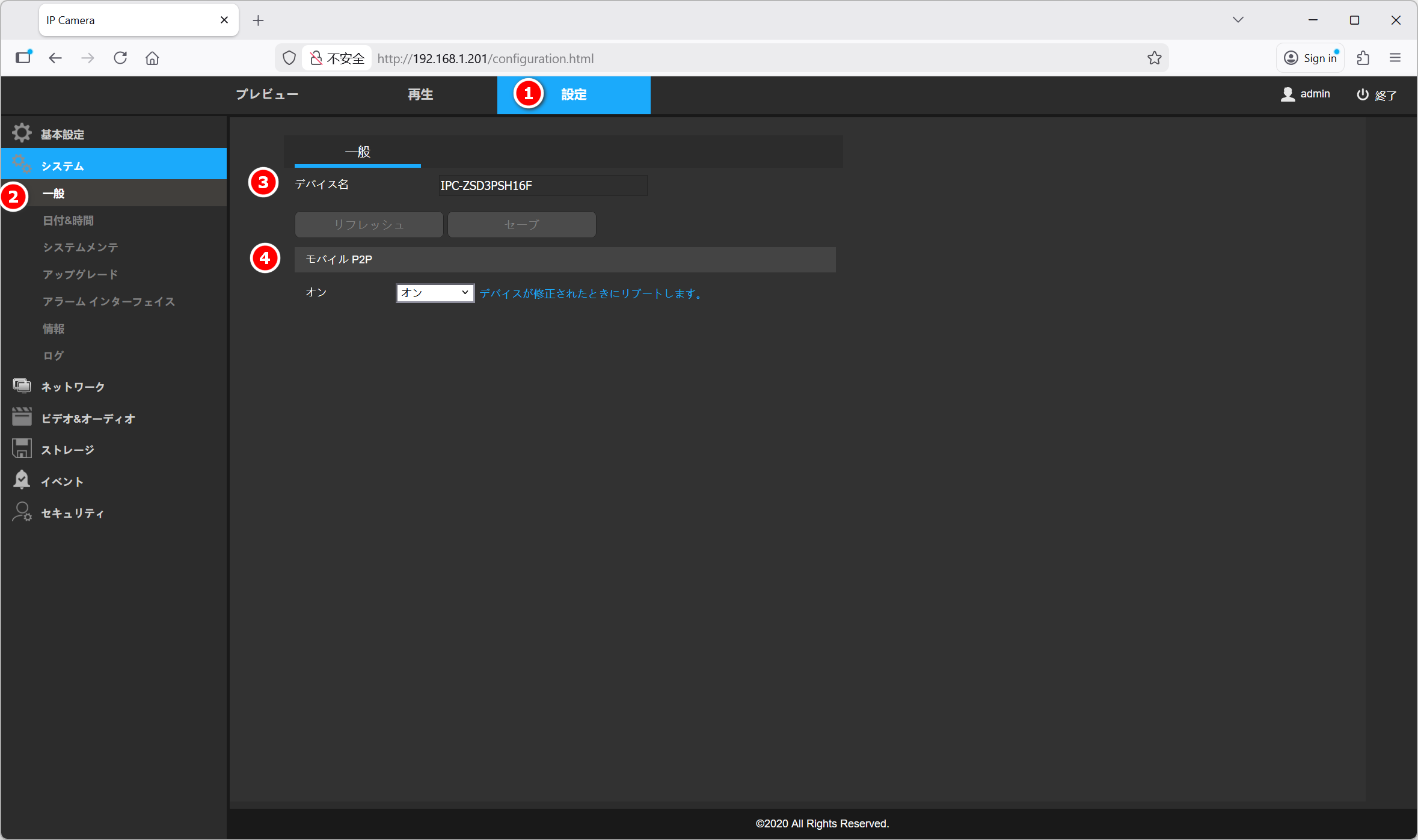The width and height of the screenshot is (1418, 840).
Task: Switch to the プレビュー tab
Action: pos(267,94)
